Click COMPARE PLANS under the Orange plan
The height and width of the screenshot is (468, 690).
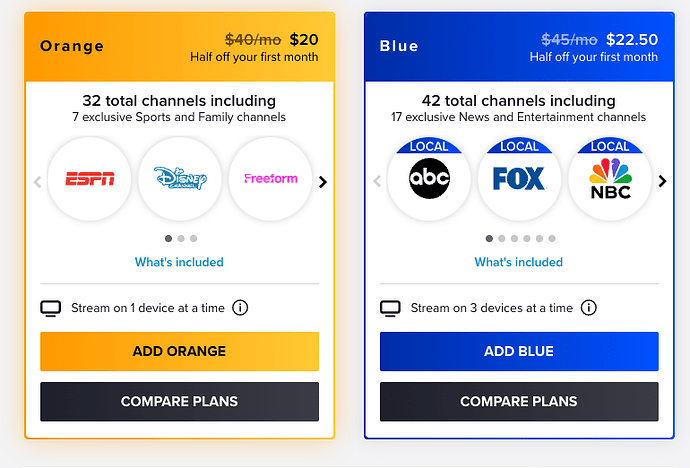[x=179, y=402]
